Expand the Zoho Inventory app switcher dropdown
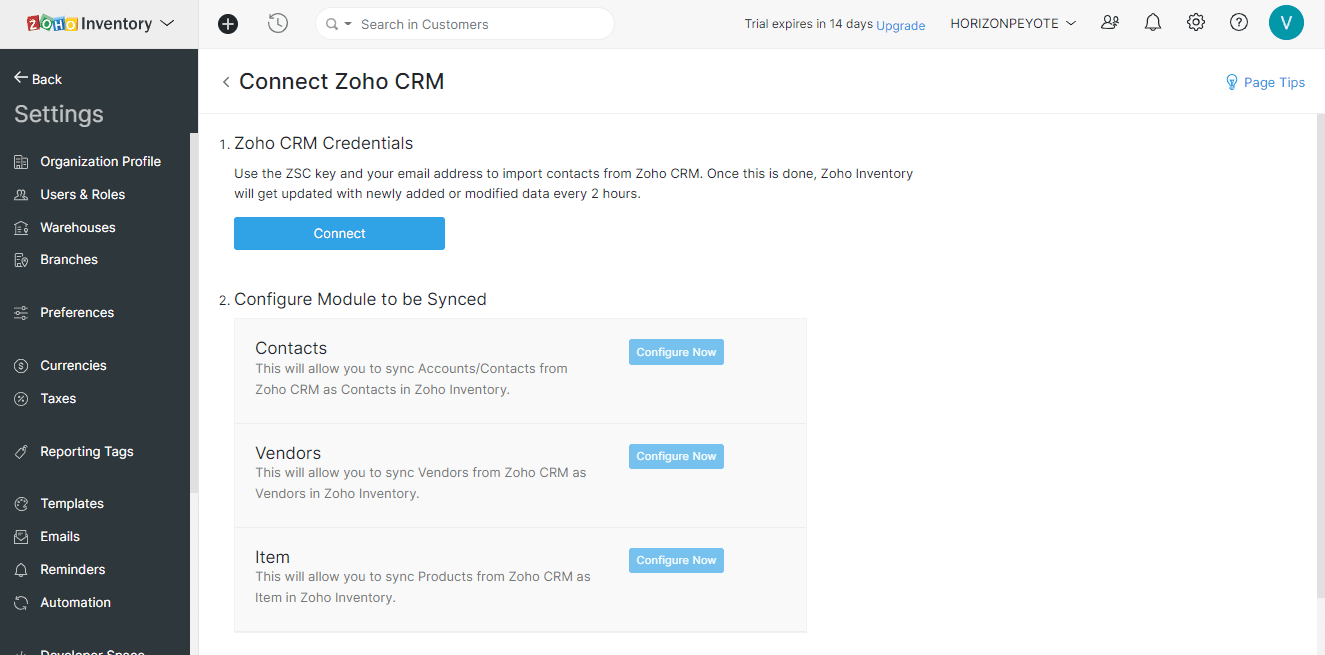Image resolution: width=1325 pixels, height=655 pixels. [x=167, y=23]
